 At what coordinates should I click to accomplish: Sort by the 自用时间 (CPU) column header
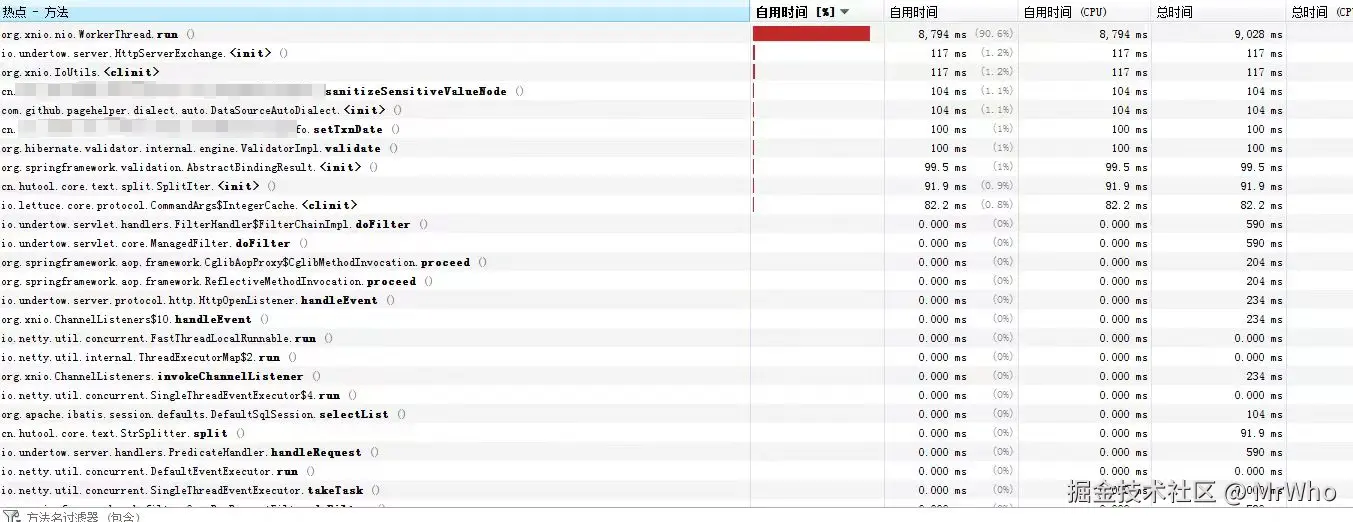(1064, 12)
